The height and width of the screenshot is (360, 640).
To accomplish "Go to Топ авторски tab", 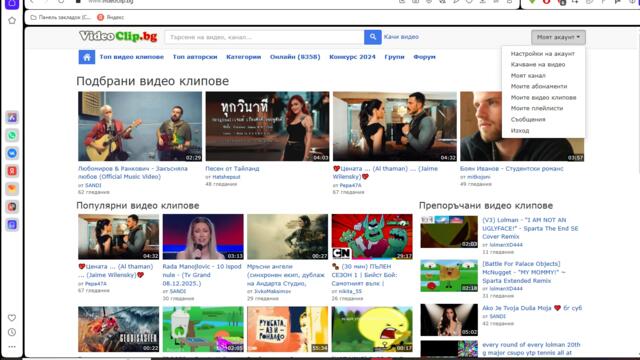I will coord(195,57).
